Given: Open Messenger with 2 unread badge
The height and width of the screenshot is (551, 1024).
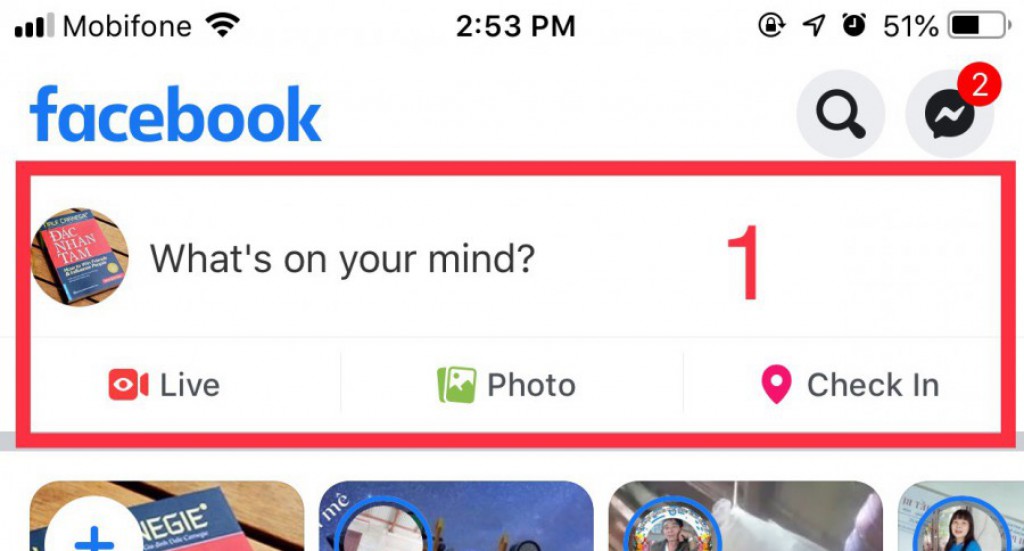Looking at the screenshot, I should [950, 114].
